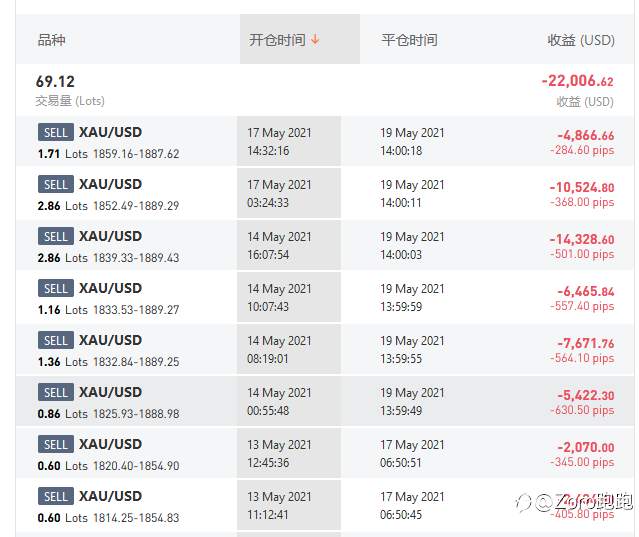This screenshot has height=537, width=639.
Task: Click the -10,524.80 loss amount
Action: [x=582, y=187]
